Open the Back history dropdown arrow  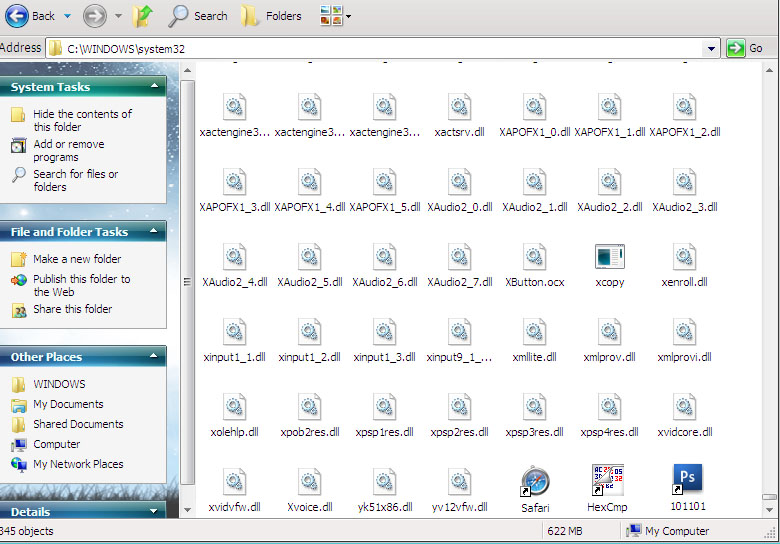point(67,16)
